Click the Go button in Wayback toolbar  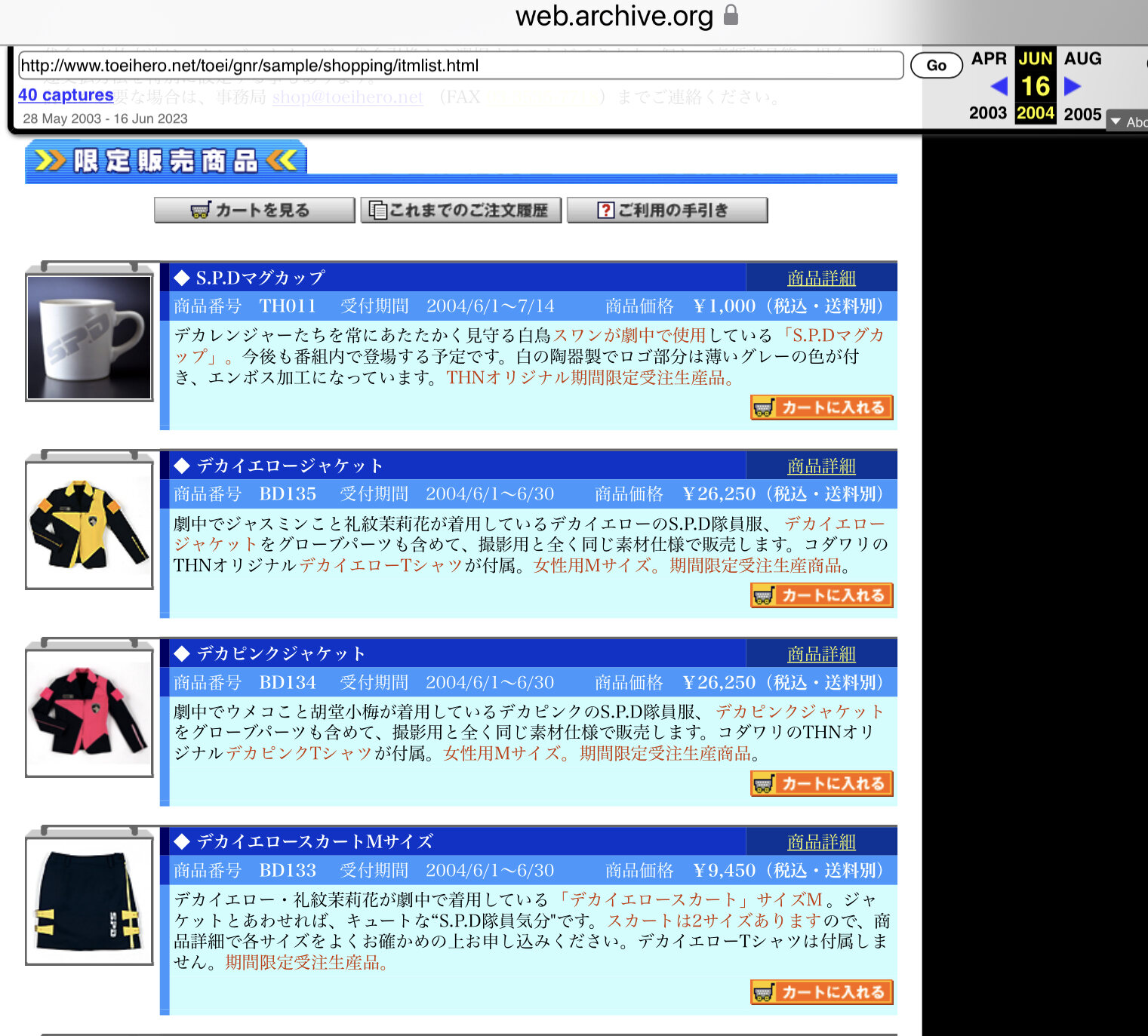936,66
